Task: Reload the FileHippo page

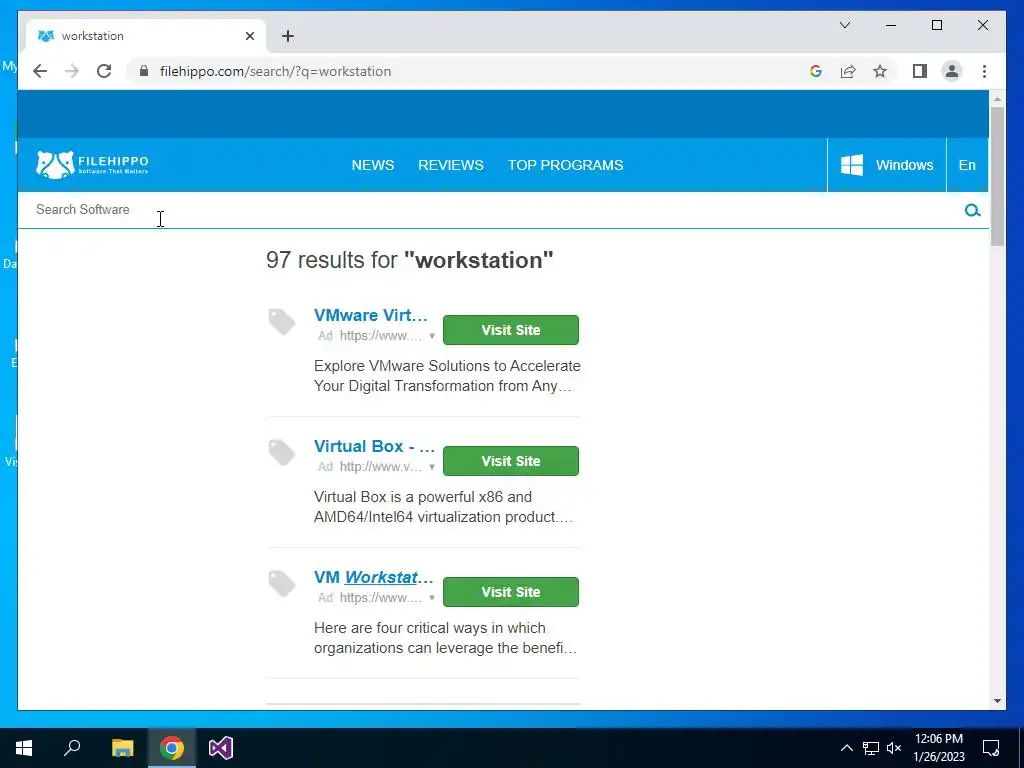Action: point(104,71)
